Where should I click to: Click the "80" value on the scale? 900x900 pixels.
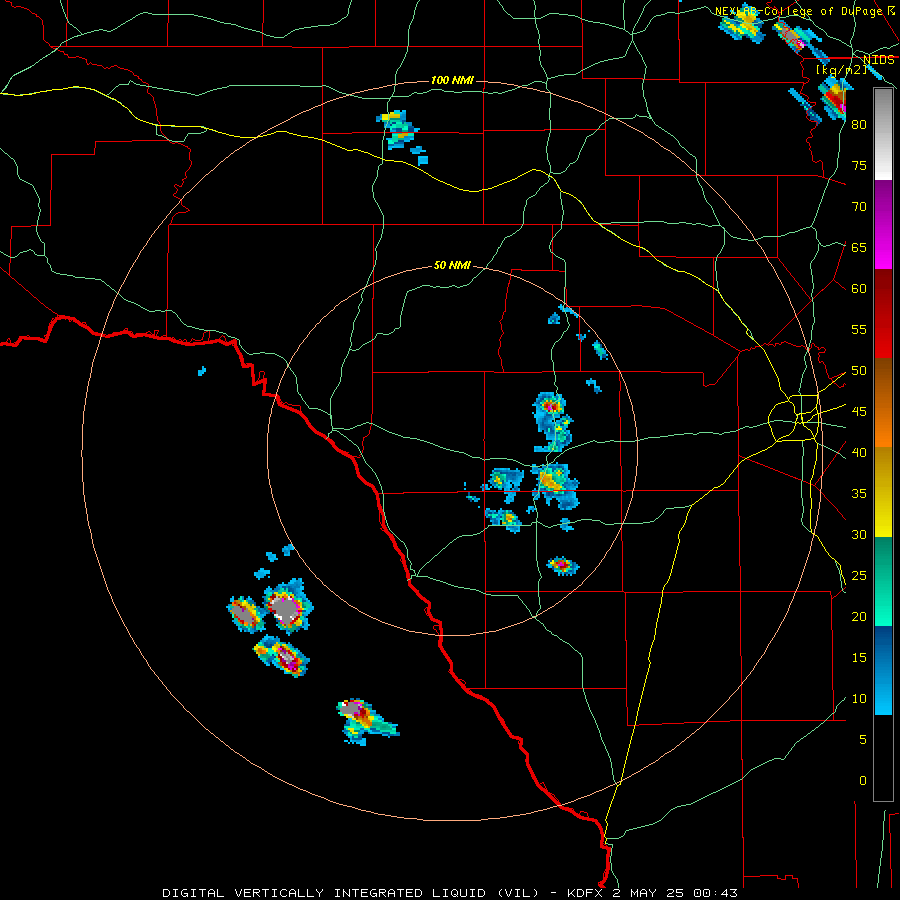(859, 125)
